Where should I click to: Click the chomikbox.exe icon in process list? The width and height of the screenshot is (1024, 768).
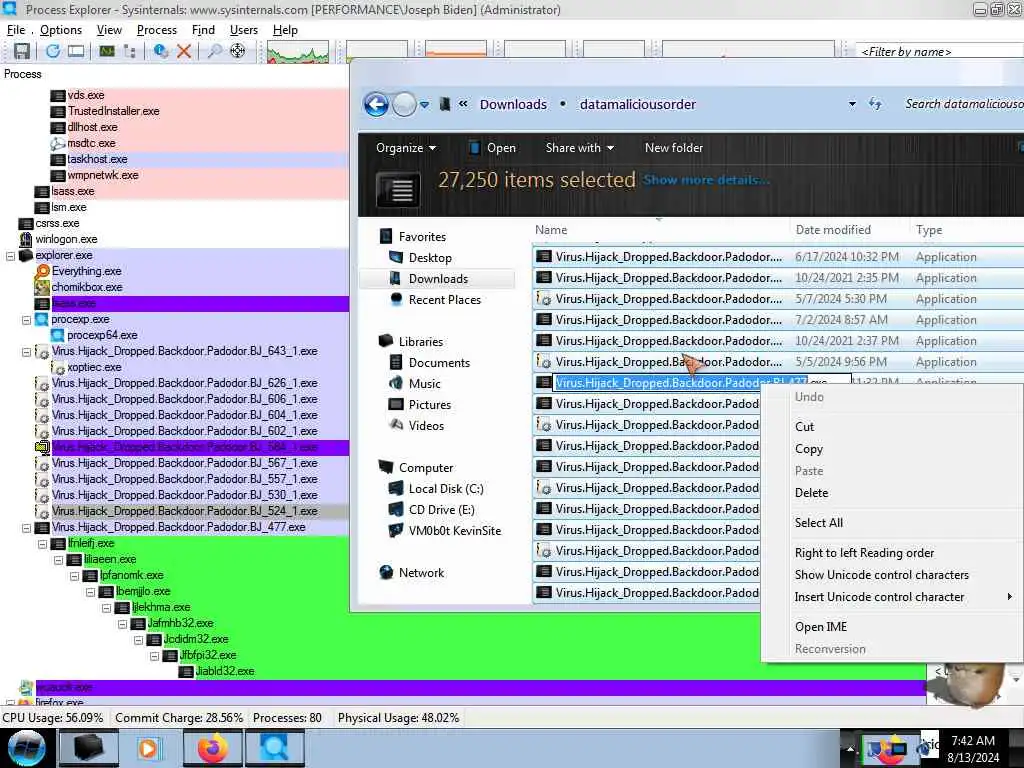[x=42, y=287]
